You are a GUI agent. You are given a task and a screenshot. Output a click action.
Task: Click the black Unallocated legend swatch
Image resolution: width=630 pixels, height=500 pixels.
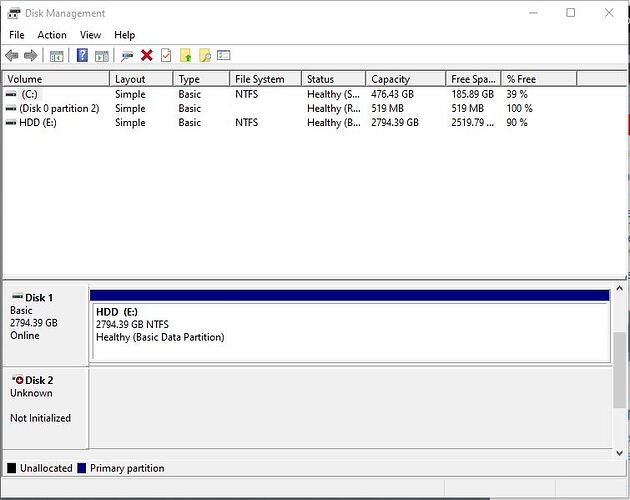click(12, 468)
